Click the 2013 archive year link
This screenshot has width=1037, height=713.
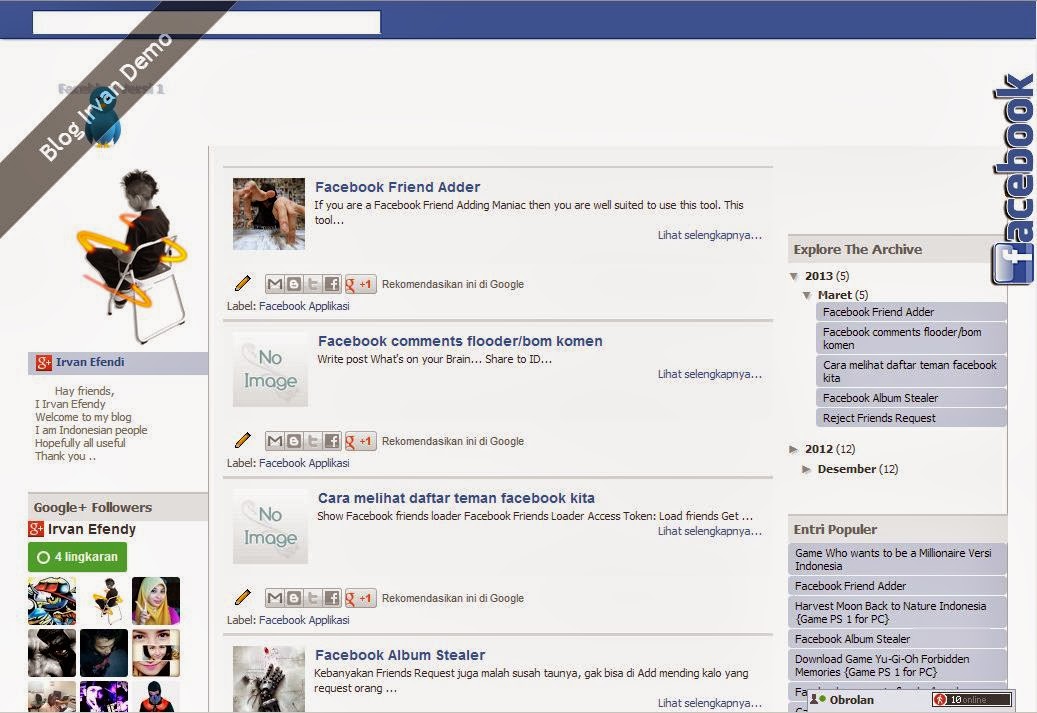pyautogui.click(x=819, y=276)
